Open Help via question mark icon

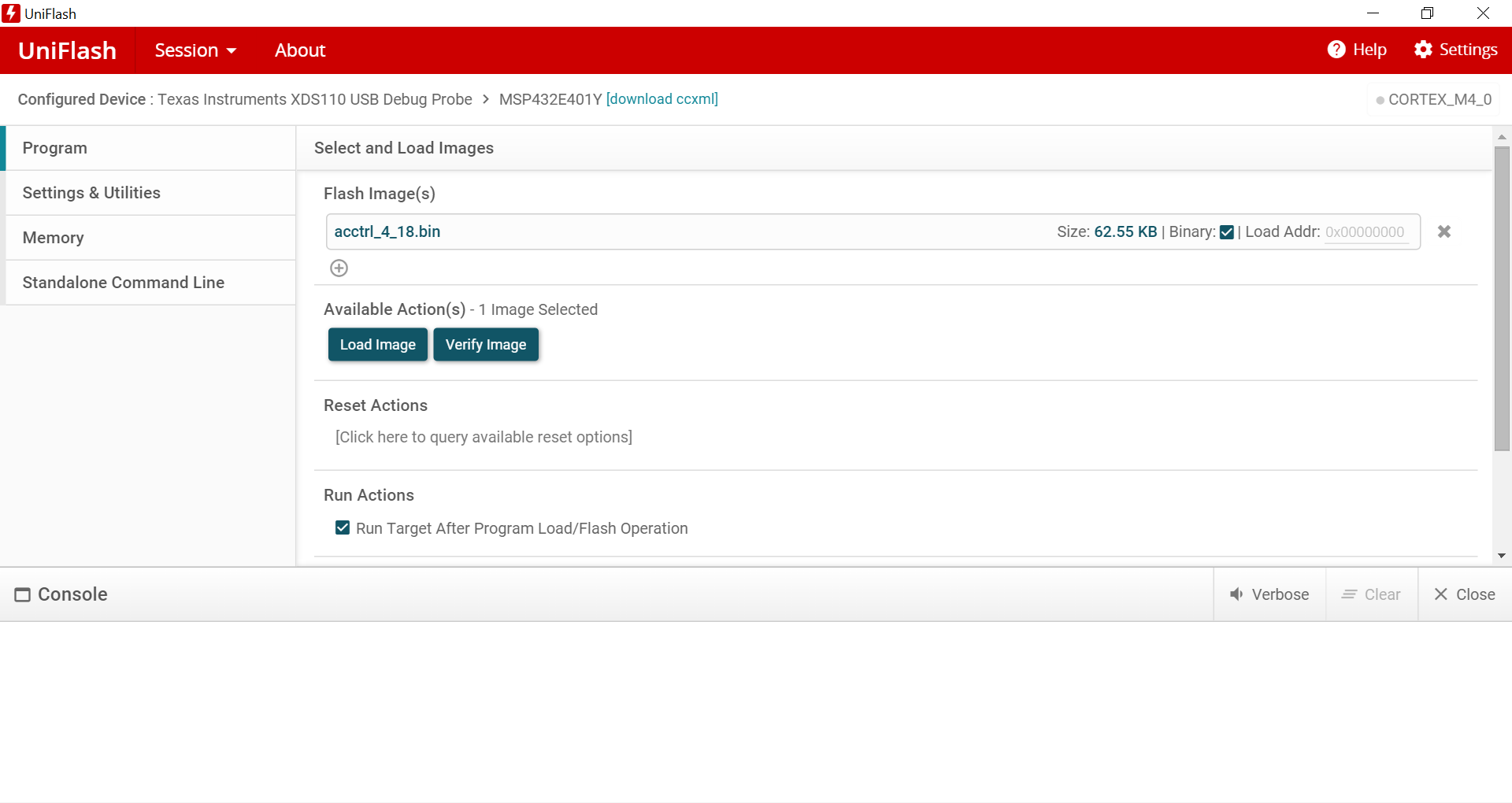point(1336,50)
